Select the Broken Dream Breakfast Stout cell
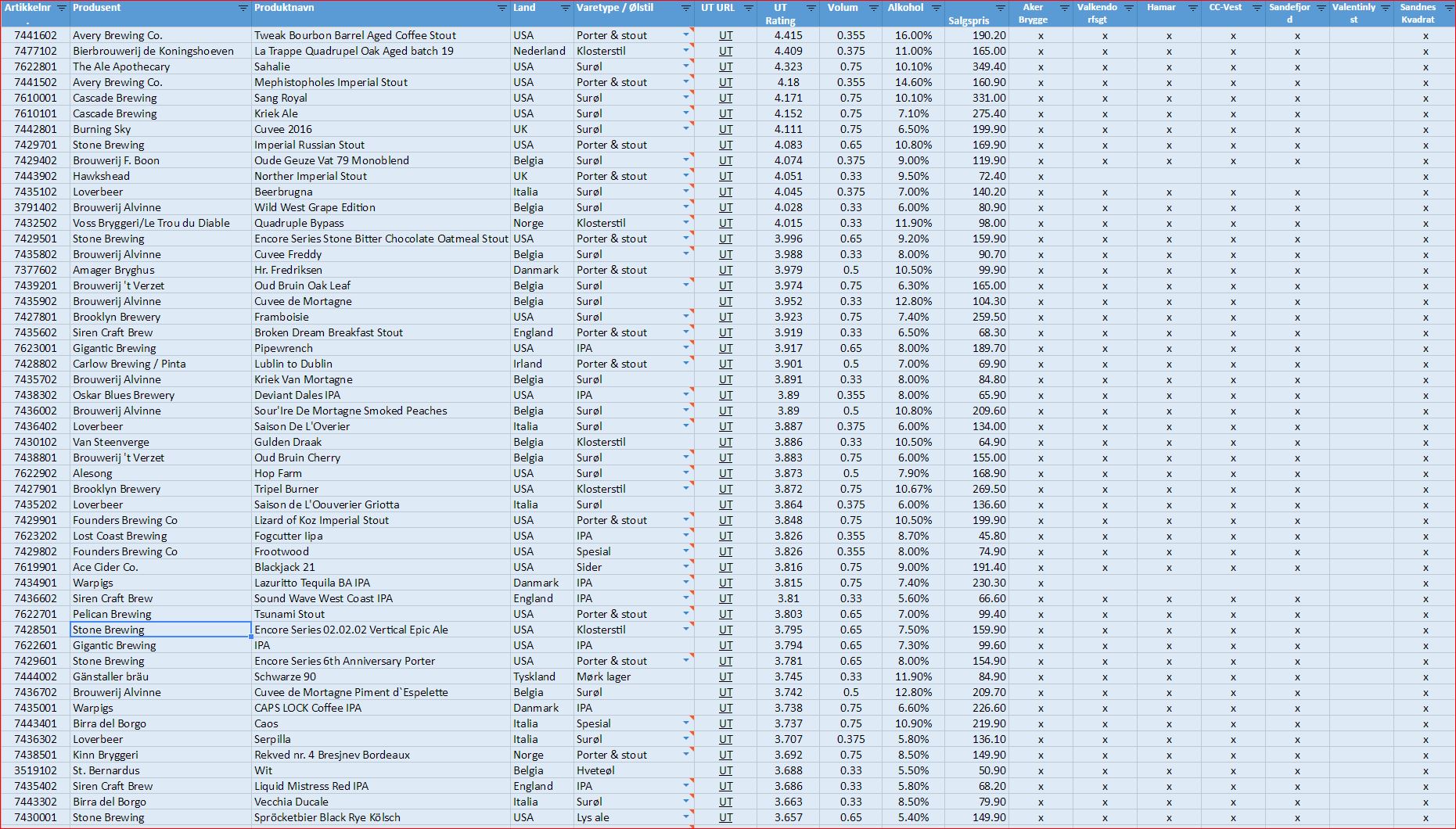This screenshot has height=829, width=1456. click(x=381, y=332)
